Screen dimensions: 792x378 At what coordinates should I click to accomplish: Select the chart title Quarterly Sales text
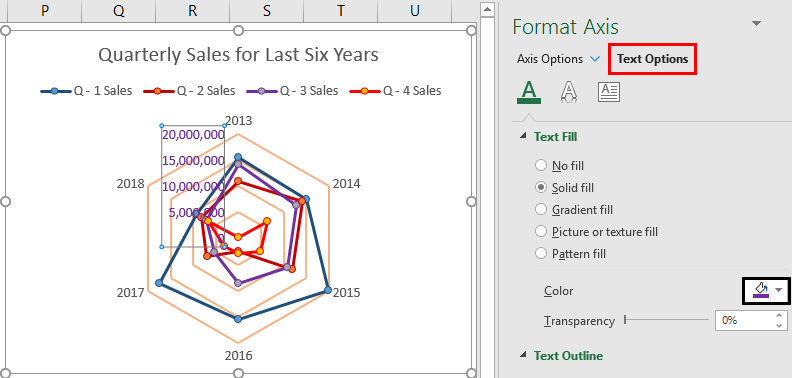pos(238,54)
